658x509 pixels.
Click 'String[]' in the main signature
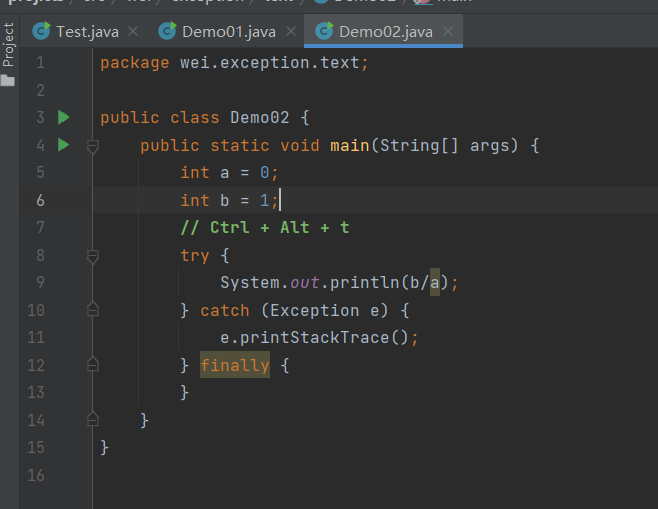point(419,146)
